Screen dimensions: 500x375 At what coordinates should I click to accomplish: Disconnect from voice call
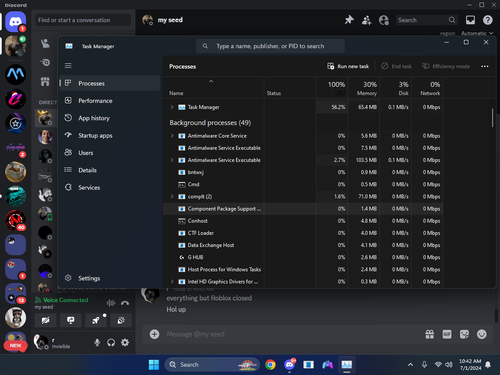(125, 303)
